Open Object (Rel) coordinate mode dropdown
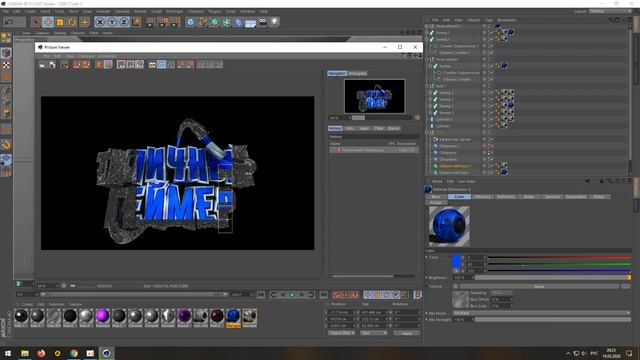The height and width of the screenshot is (360, 640). tap(341, 333)
